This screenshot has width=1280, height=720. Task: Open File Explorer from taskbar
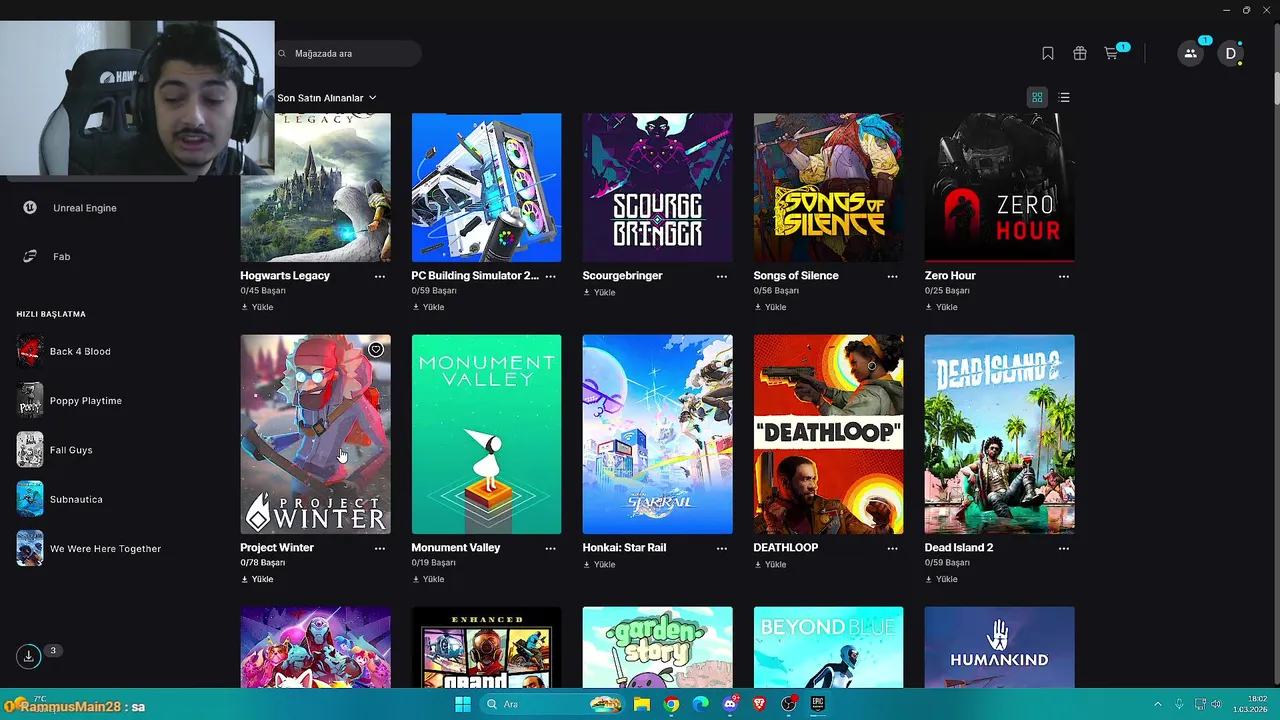pos(642,704)
